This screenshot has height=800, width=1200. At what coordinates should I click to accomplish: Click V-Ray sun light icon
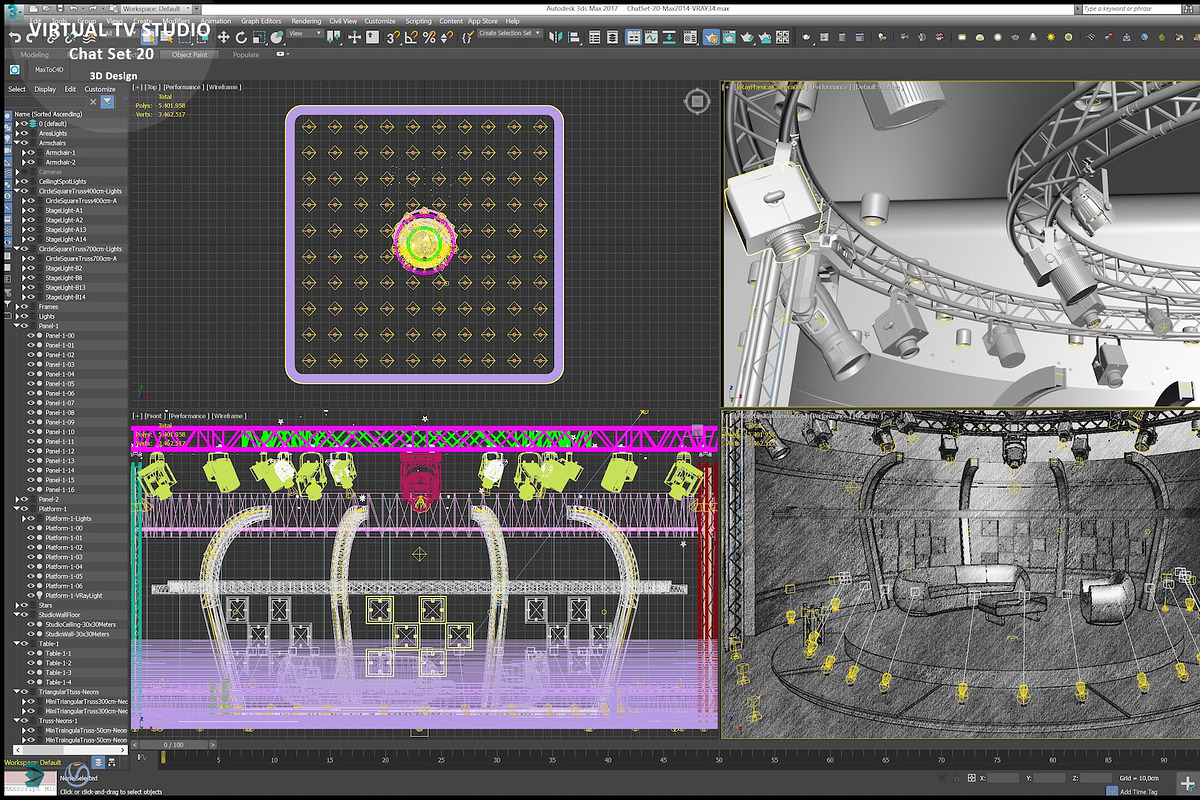(x=1051, y=37)
